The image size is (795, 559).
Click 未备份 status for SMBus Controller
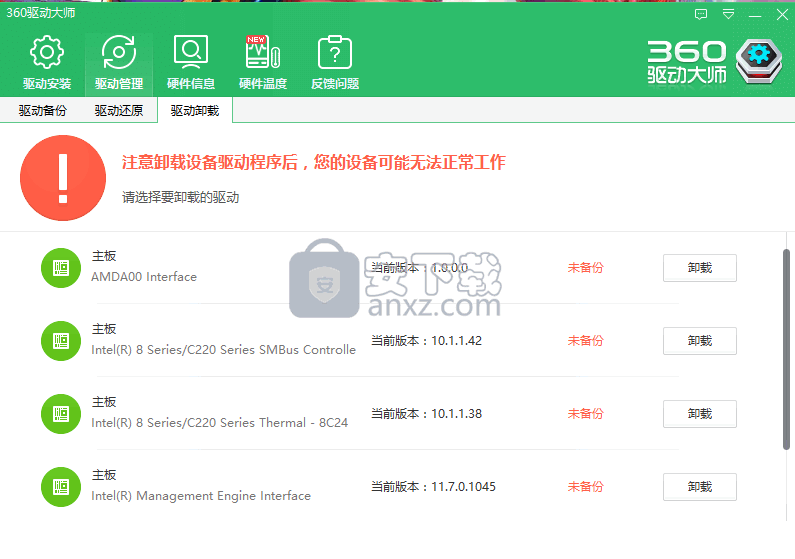(586, 341)
